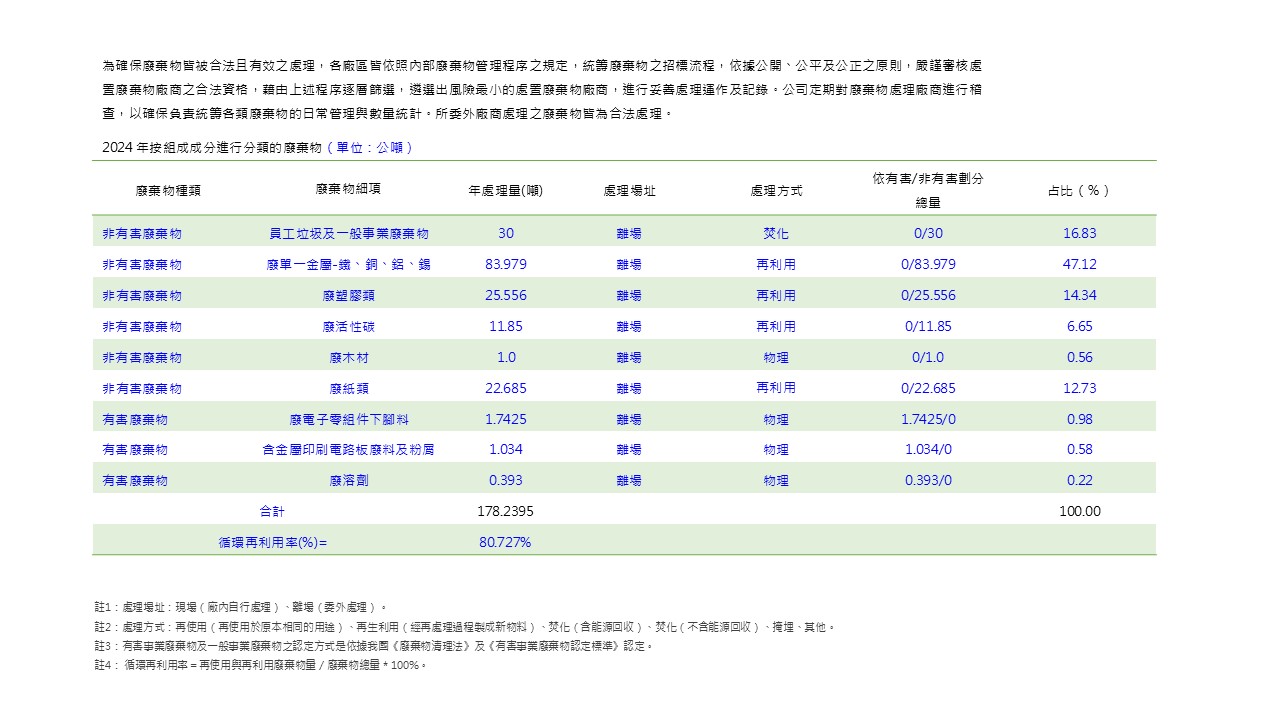This screenshot has height=720, width=1280.
Task: Click the 廢塑膠類 cell
Action: [x=348, y=296]
